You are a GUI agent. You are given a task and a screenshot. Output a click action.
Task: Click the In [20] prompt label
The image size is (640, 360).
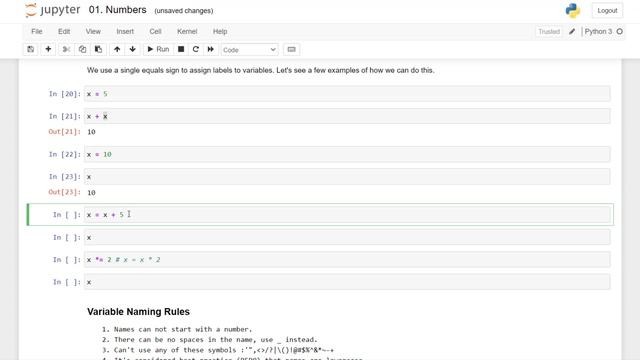click(x=64, y=94)
